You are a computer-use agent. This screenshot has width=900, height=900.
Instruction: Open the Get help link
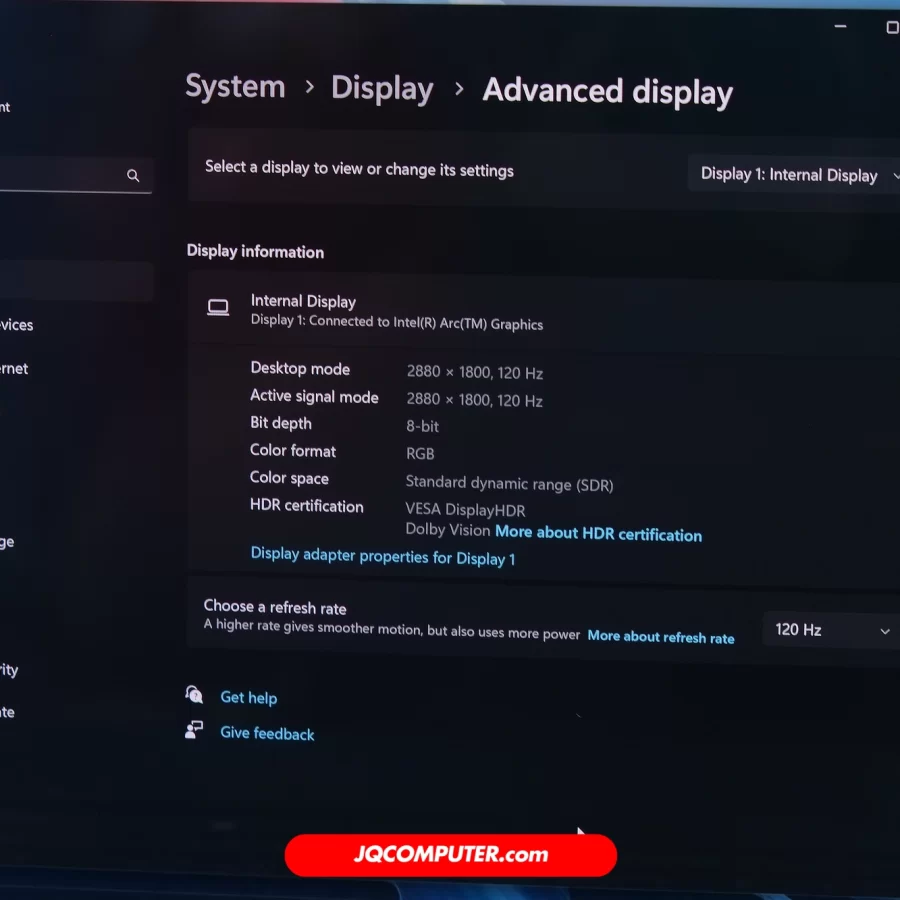[x=248, y=698]
